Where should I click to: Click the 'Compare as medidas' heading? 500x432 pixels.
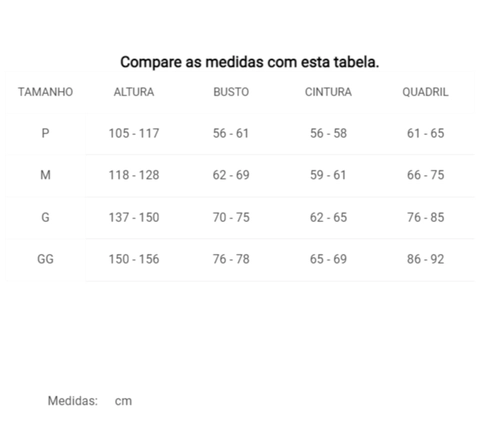250,62
